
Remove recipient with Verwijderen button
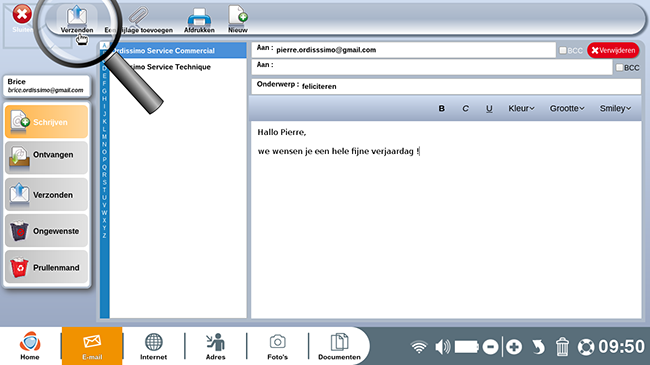tap(613, 50)
